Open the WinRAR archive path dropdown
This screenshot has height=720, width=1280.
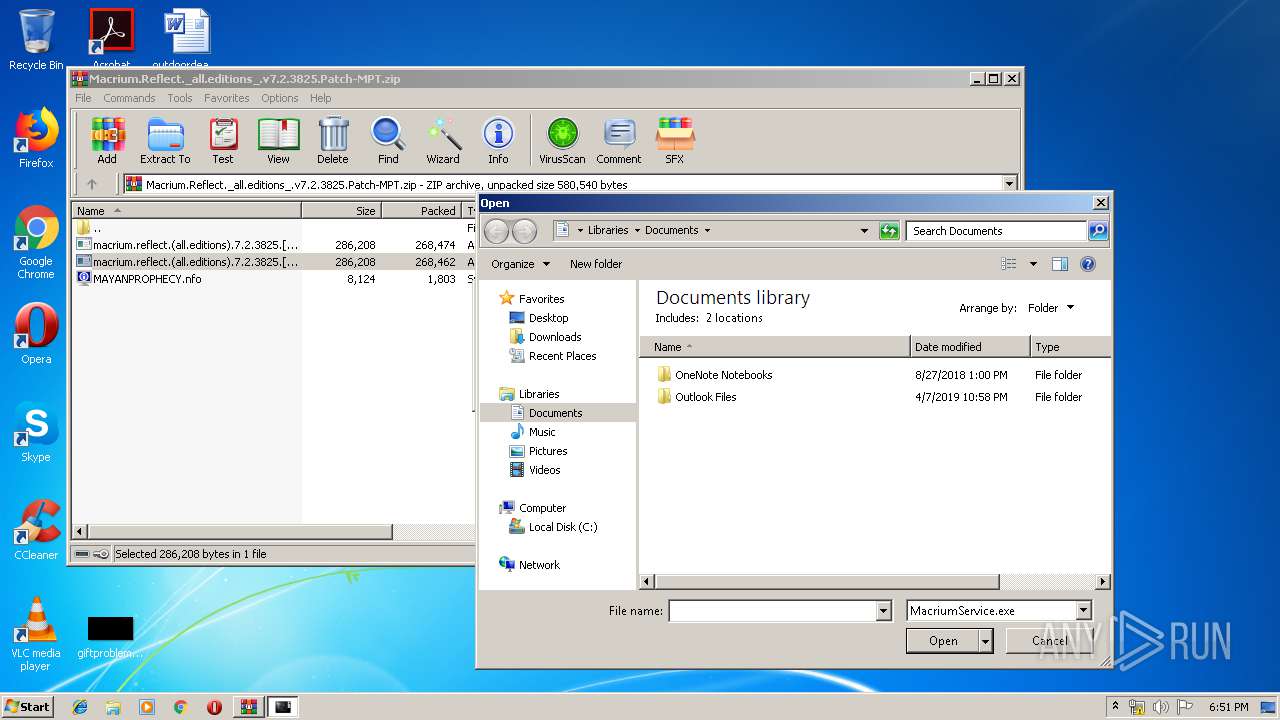(x=1009, y=184)
